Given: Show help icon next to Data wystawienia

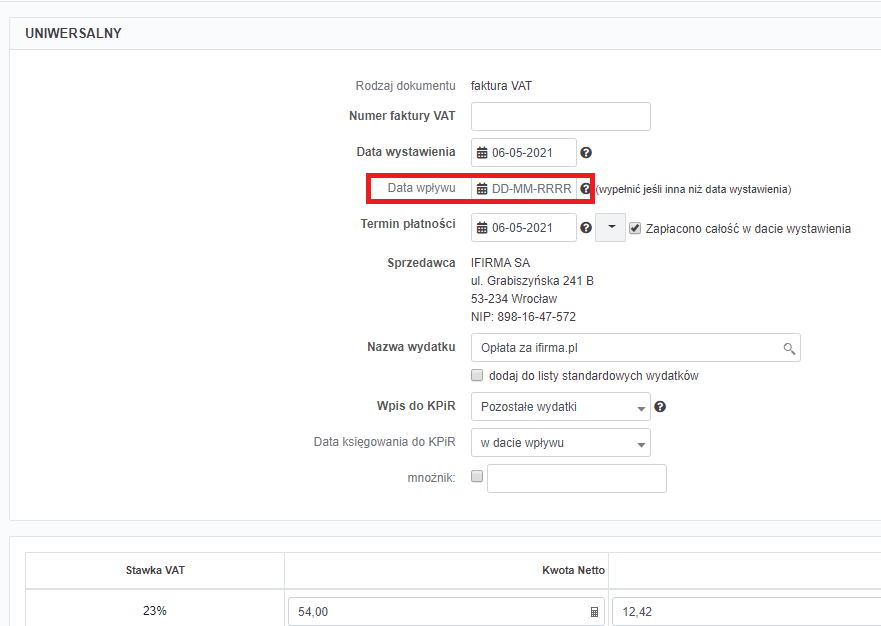Looking at the screenshot, I should [586, 153].
